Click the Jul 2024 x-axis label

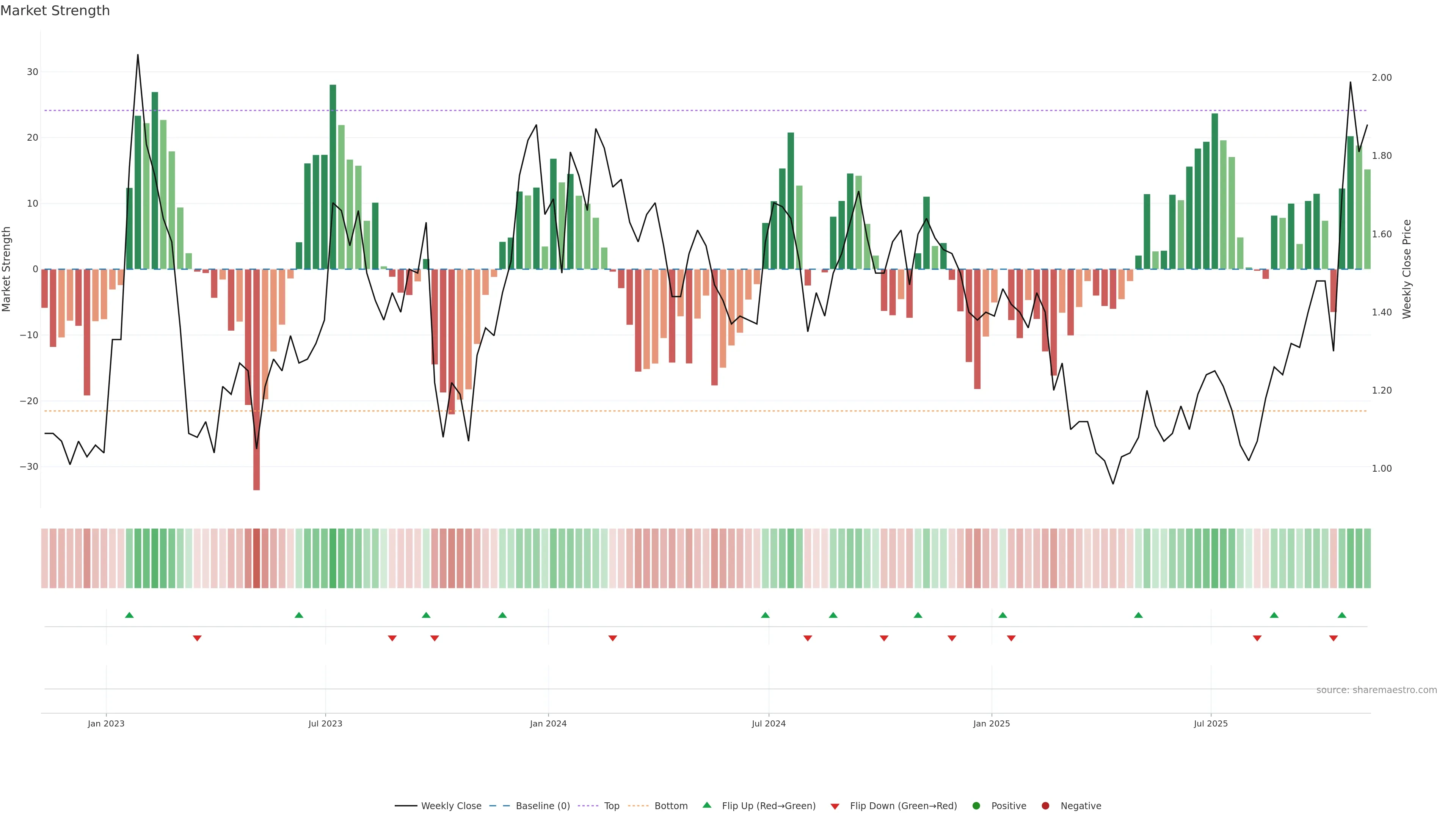click(x=768, y=723)
